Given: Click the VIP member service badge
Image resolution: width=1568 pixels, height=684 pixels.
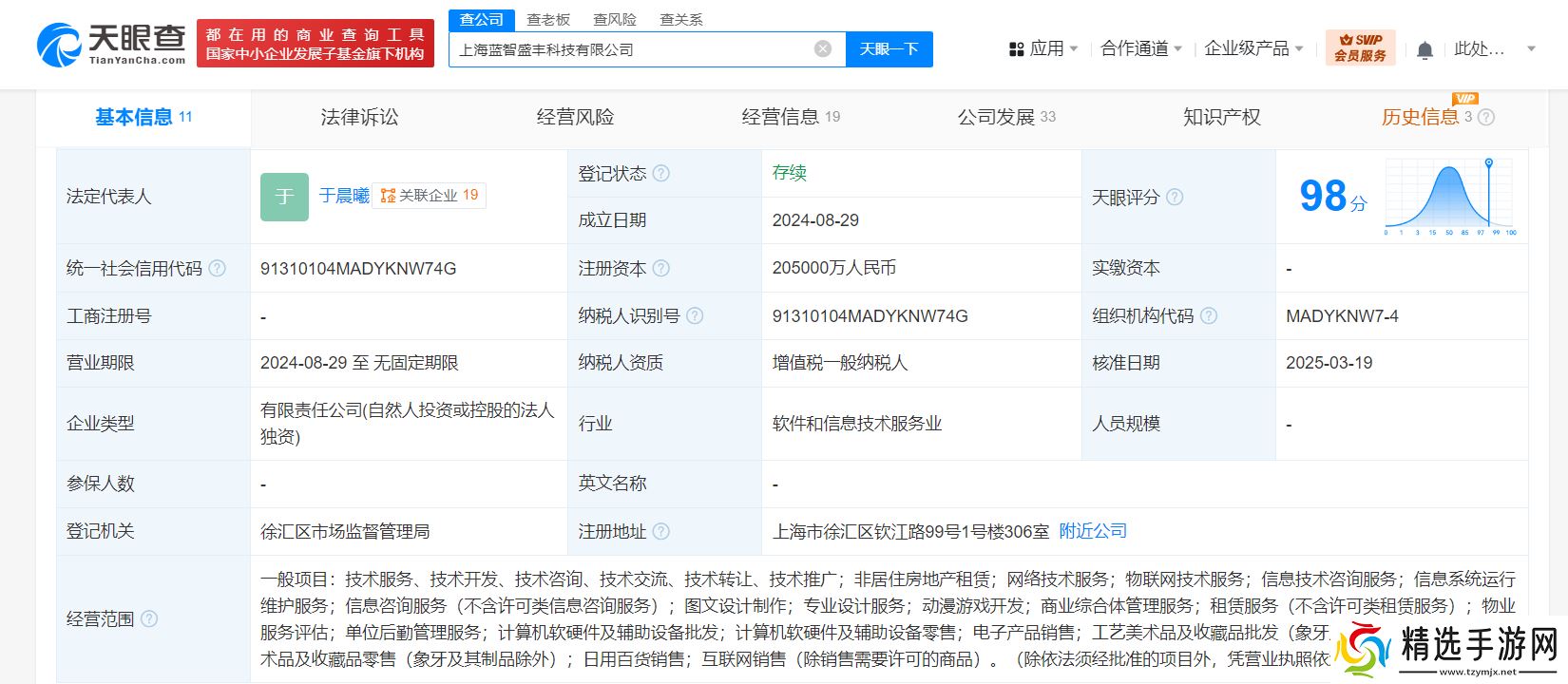Looking at the screenshot, I should tap(1360, 47).
